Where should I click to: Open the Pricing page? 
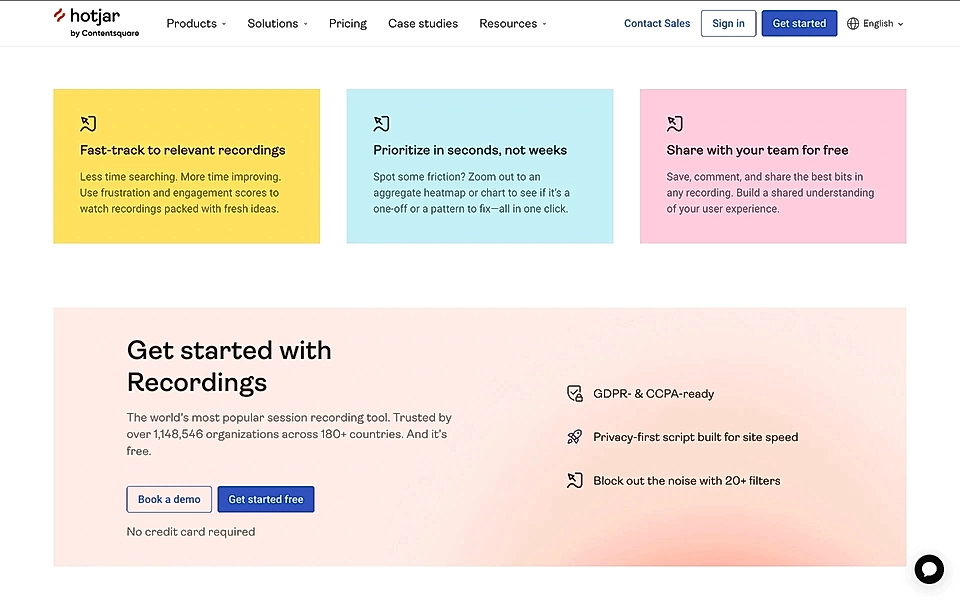pyautogui.click(x=347, y=23)
